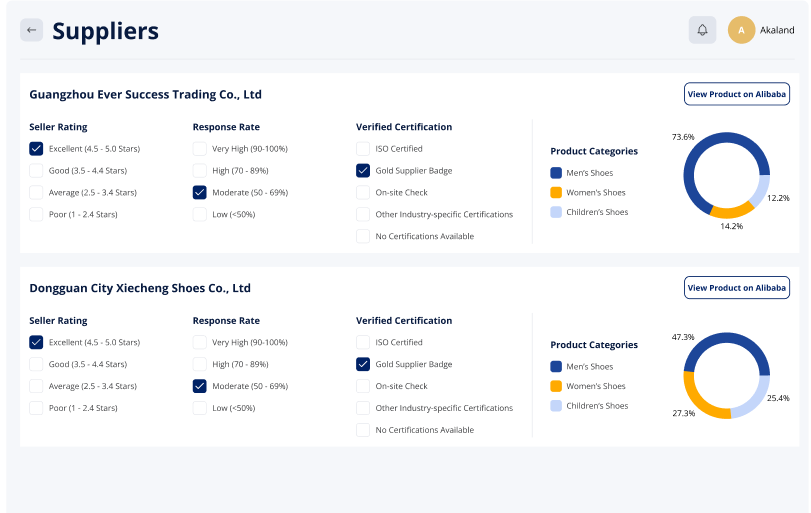The image size is (811, 513).
Task: Click the Akaland user avatar
Action: (x=741, y=30)
